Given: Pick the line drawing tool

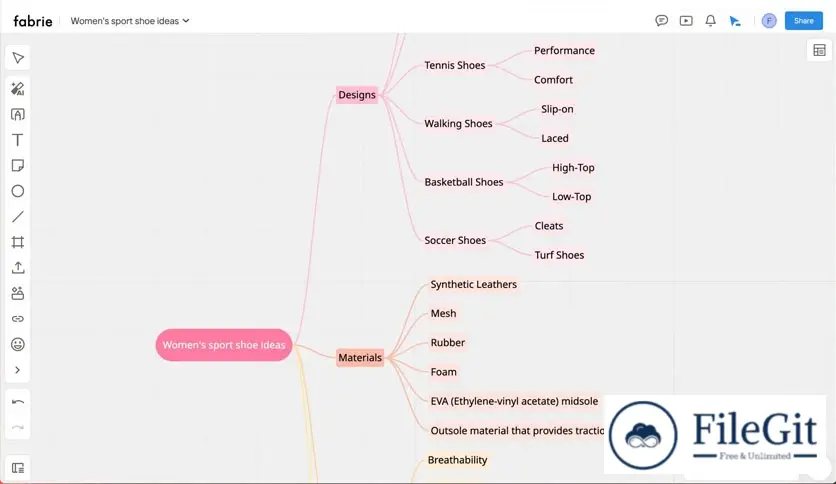Looking at the screenshot, I should 18,217.
